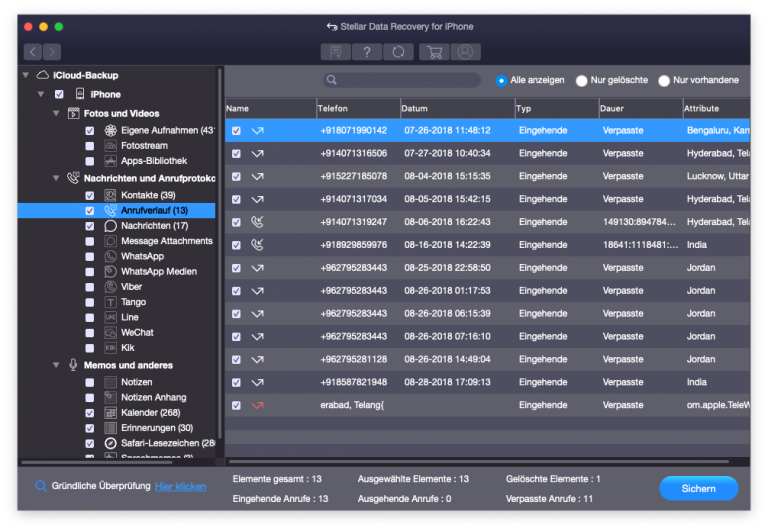
Task: Click the sidebar horizontal scrollbar
Action: [97, 462]
